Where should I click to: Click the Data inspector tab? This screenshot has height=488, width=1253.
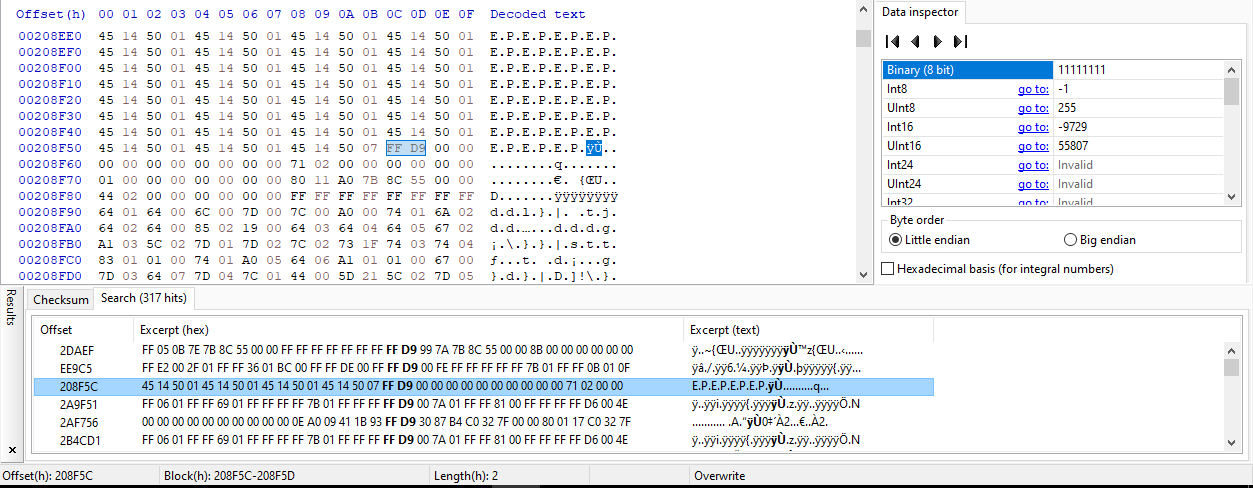point(919,12)
